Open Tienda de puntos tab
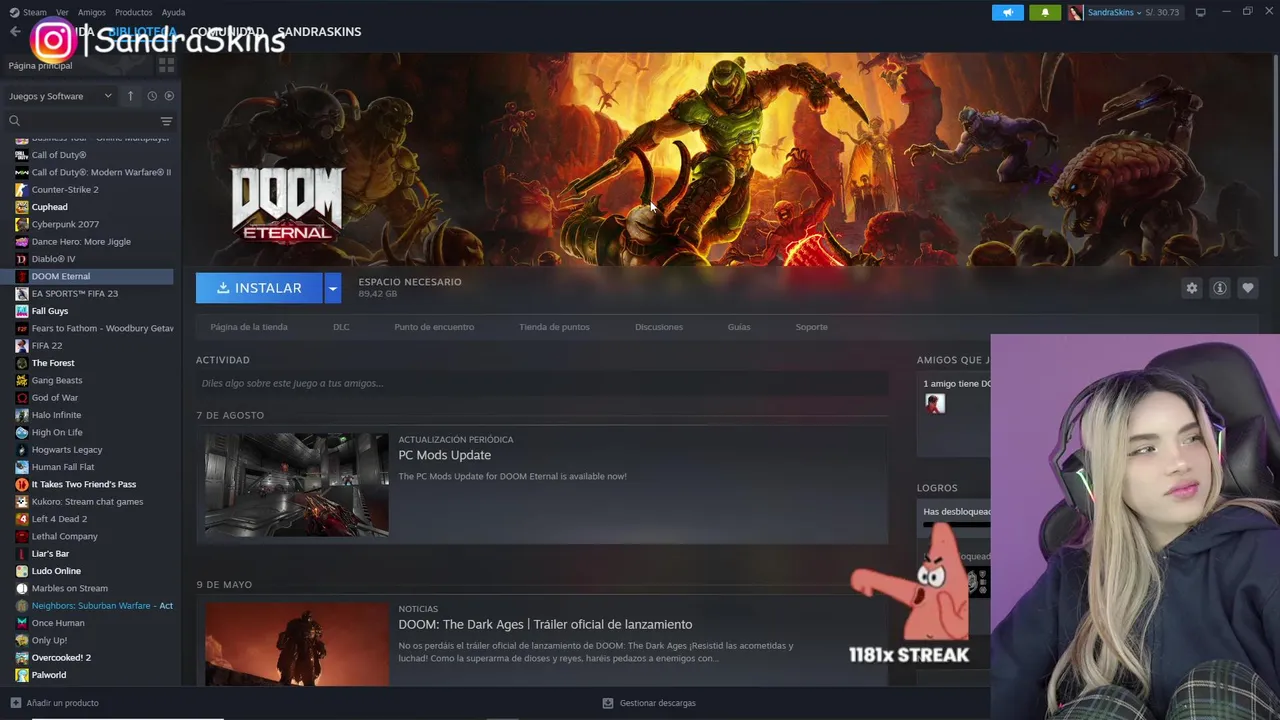 tap(554, 327)
